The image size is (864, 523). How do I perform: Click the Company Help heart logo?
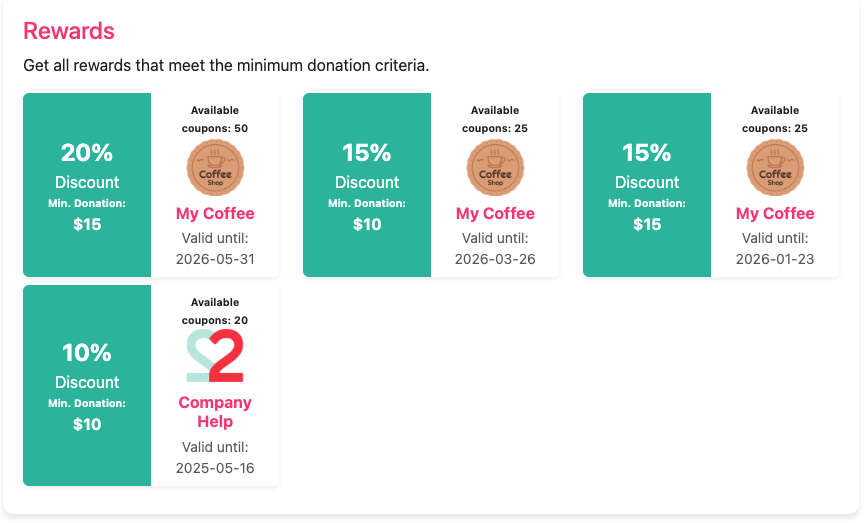[215, 356]
